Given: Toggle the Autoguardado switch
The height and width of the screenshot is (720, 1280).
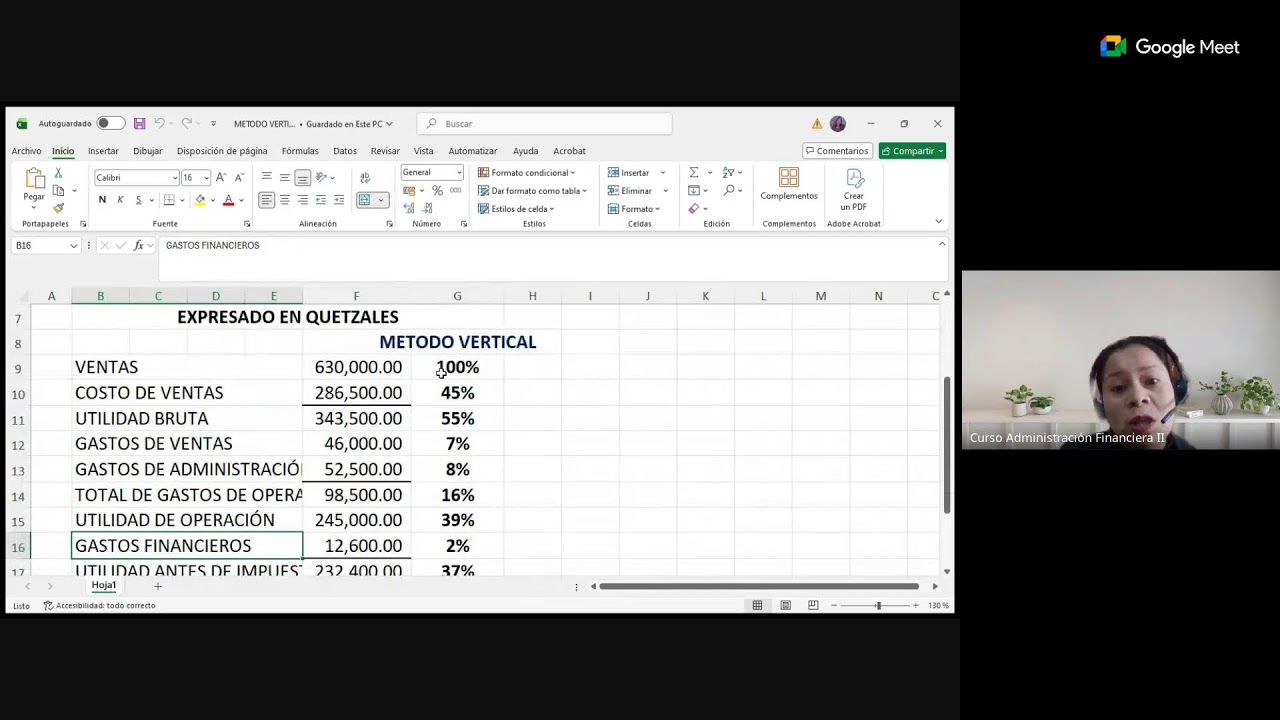Looking at the screenshot, I should (111, 124).
